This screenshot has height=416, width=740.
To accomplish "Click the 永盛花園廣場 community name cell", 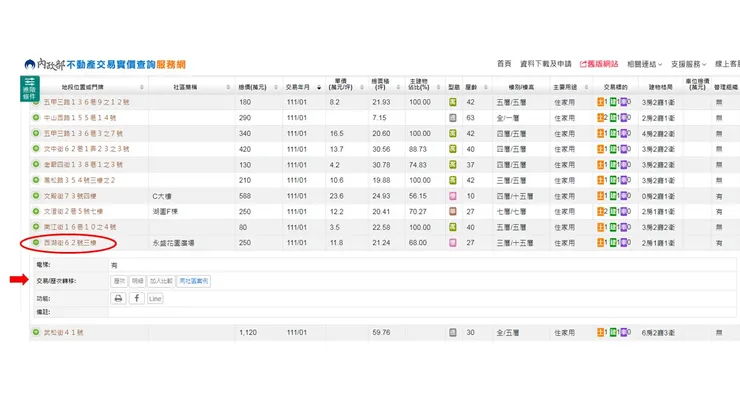I will coord(173,243).
